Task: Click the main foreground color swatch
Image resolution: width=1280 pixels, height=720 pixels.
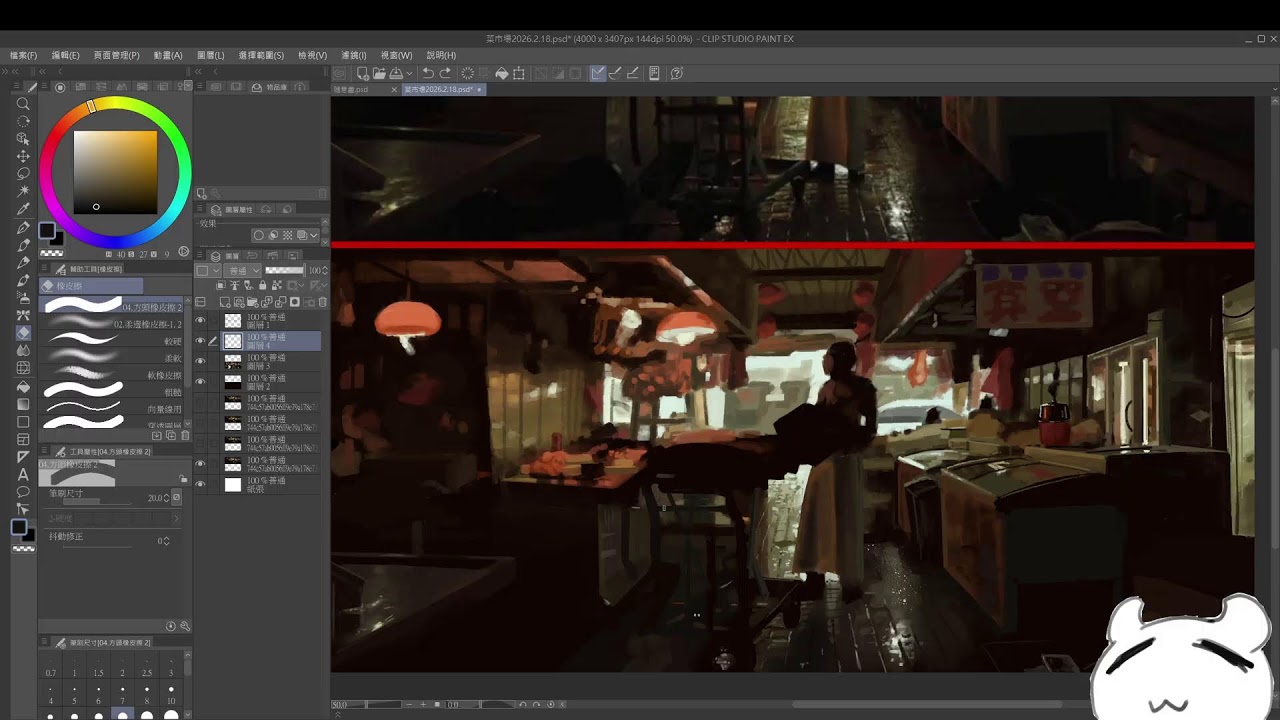Action: pyautogui.click(x=46, y=231)
